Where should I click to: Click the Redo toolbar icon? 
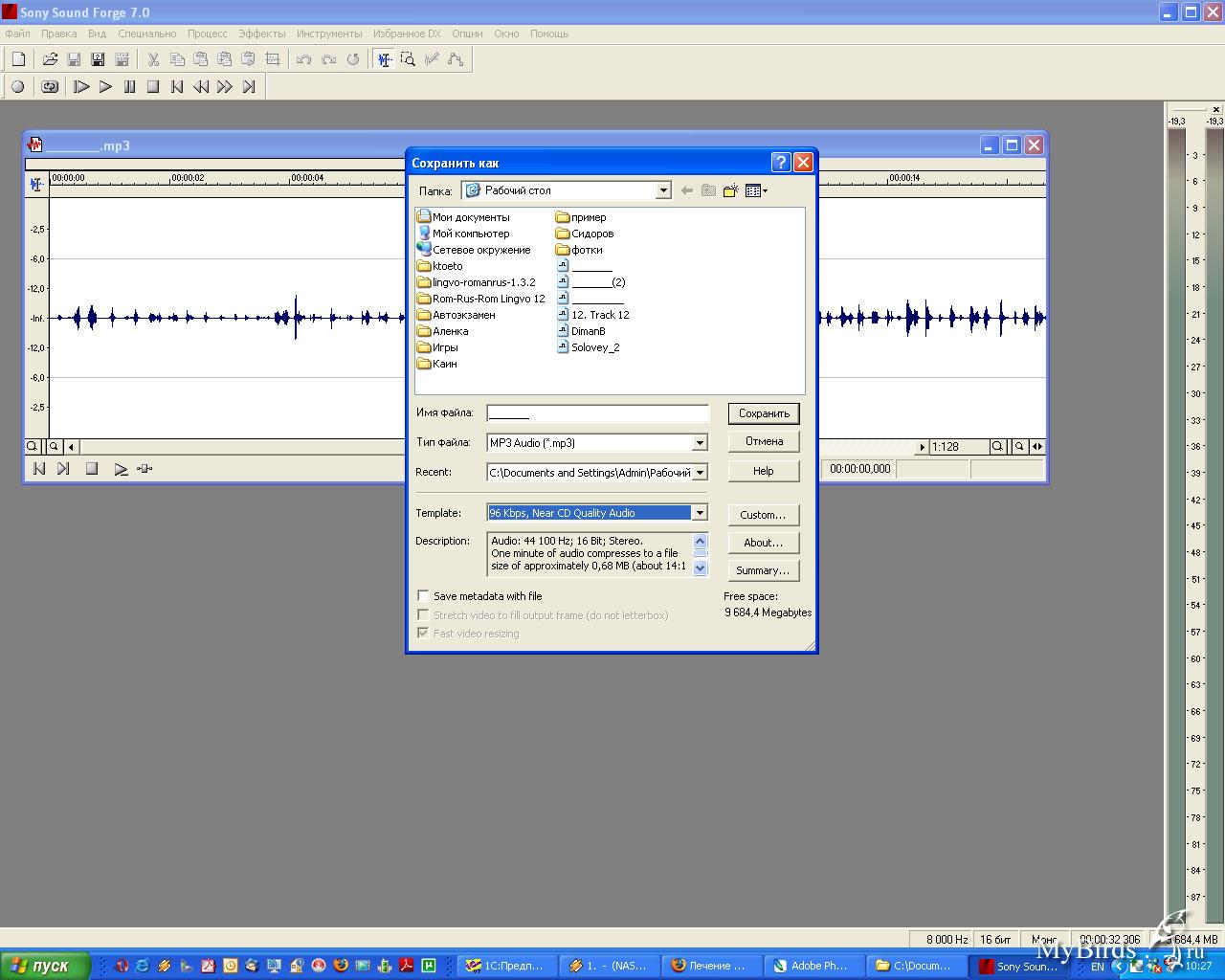click(x=328, y=59)
